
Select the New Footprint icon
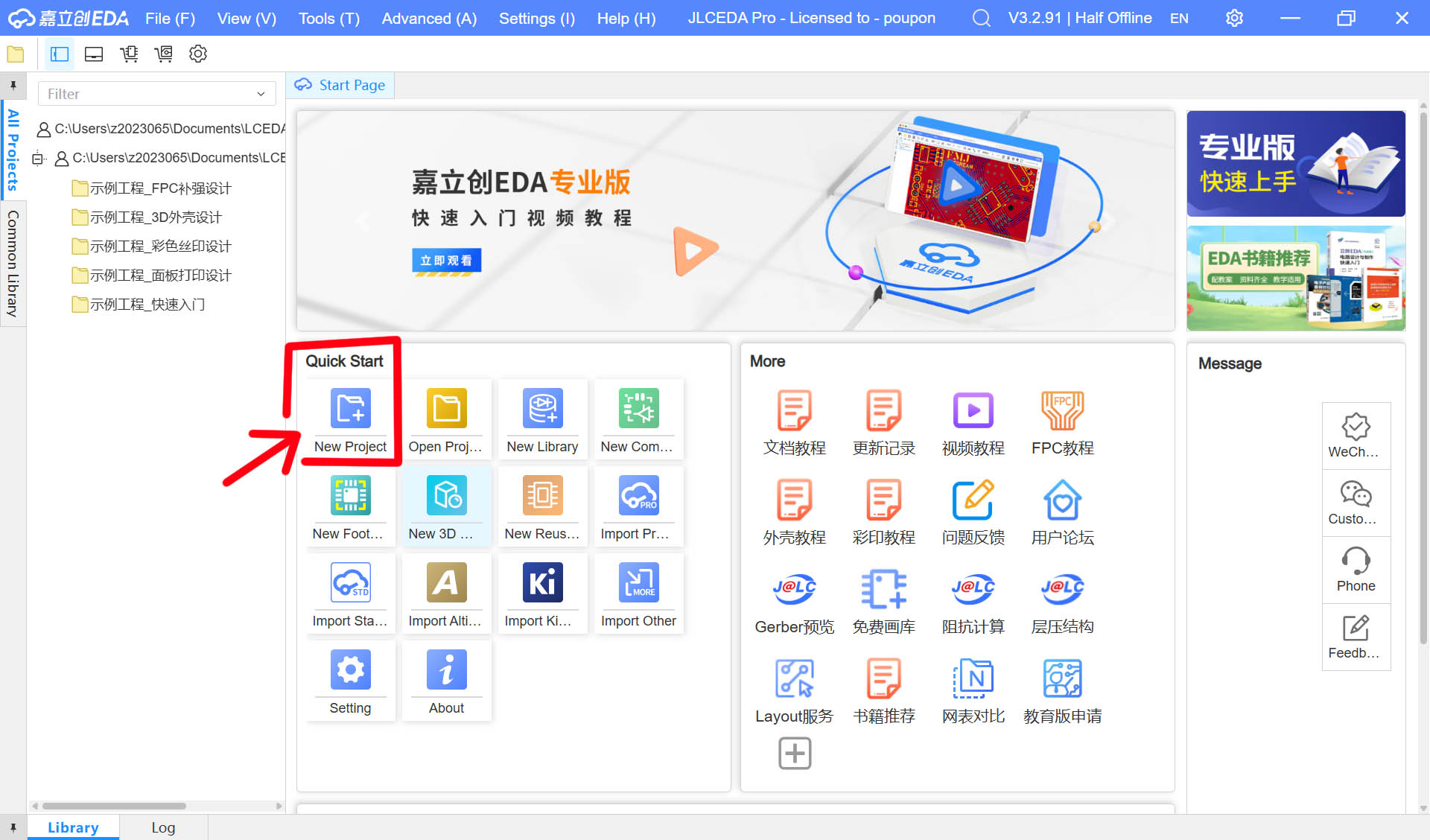pos(350,496)
